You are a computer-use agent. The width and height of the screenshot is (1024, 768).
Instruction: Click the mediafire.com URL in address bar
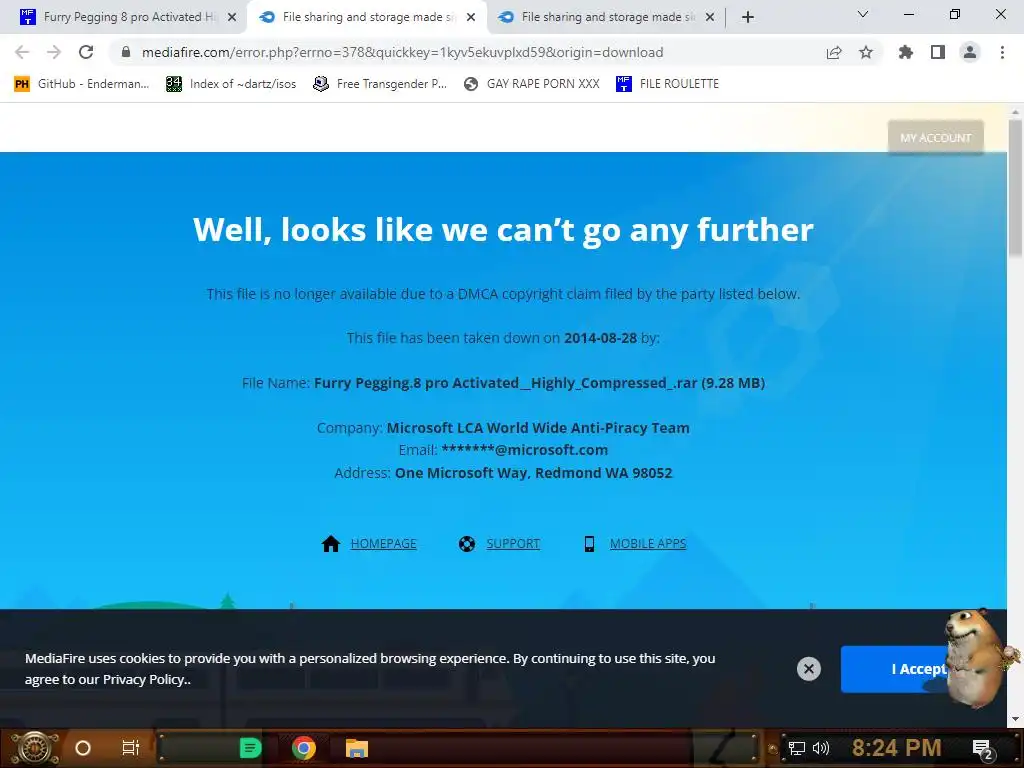[x=402, y=52]
